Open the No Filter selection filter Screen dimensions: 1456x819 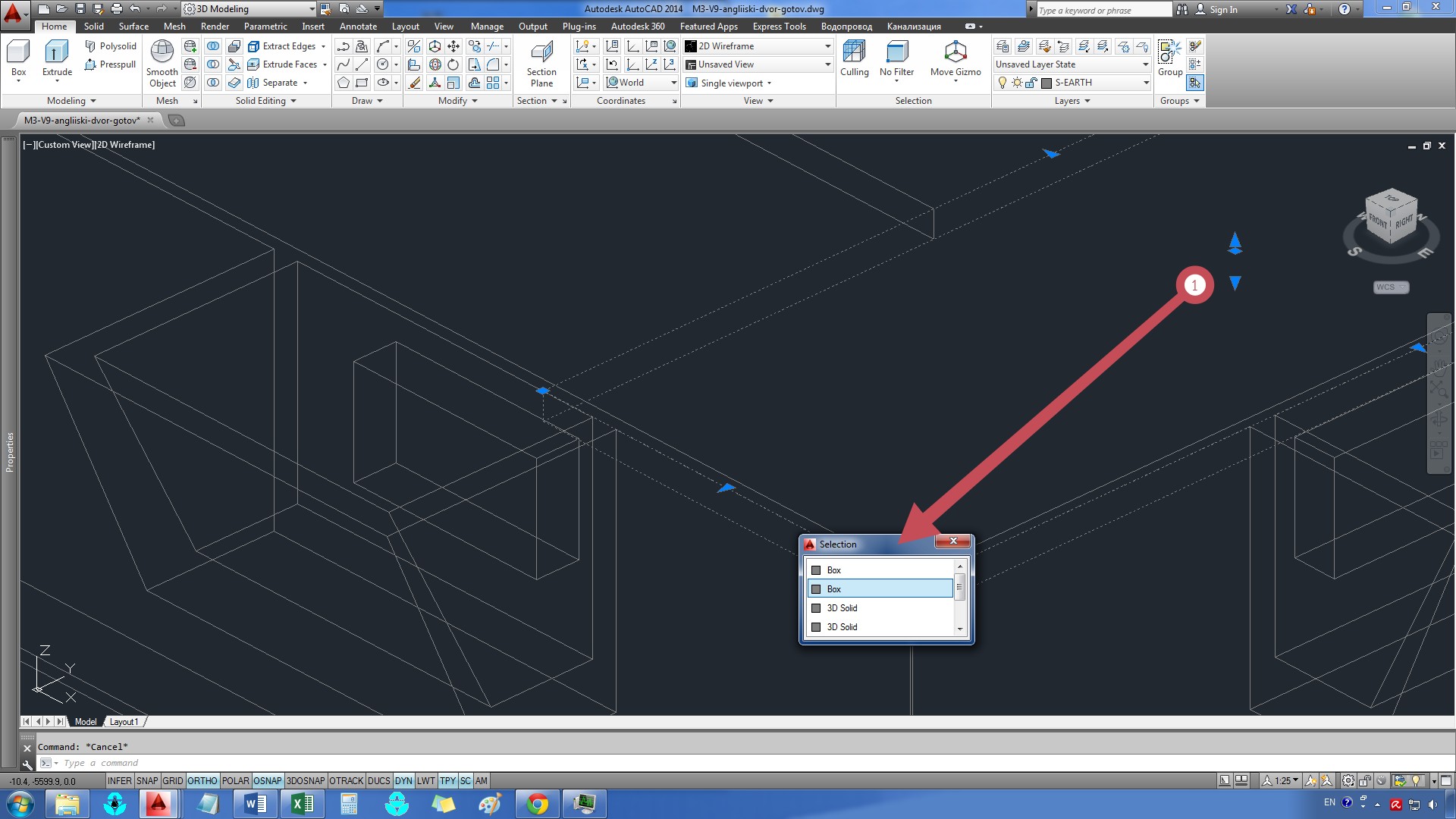pyautogui.click(x=896, y=59)
